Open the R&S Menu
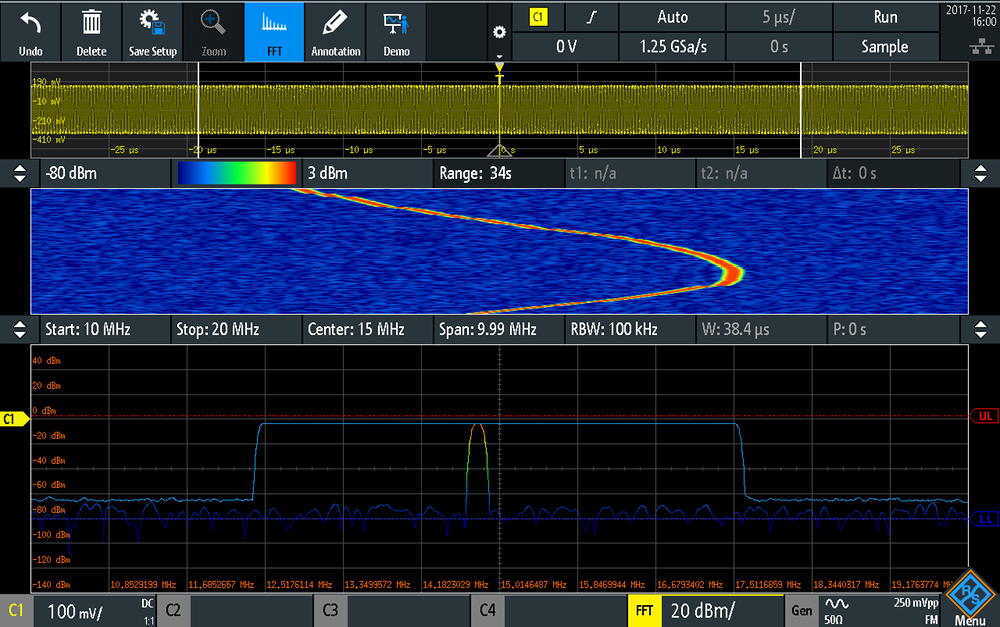 click(x=970, y=600)
